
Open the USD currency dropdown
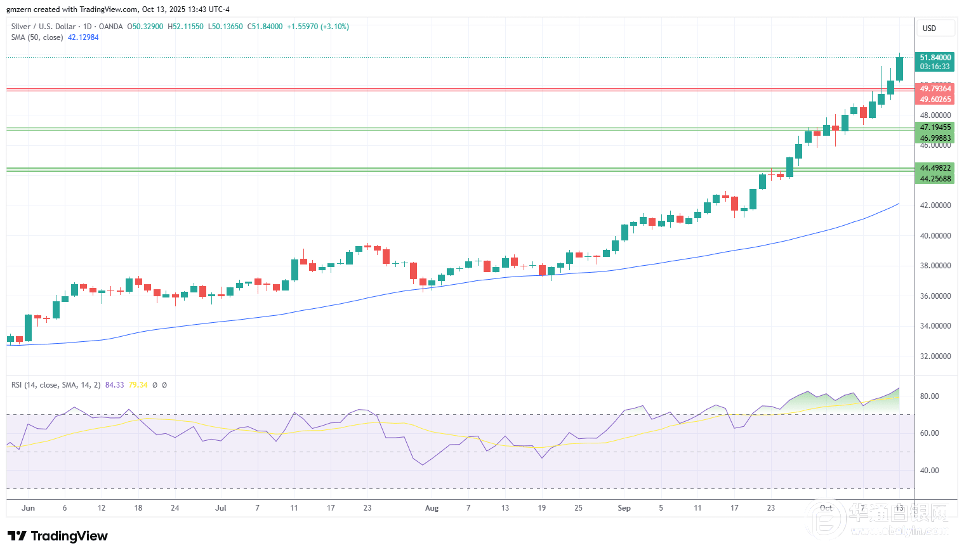(x=928, y=28)
